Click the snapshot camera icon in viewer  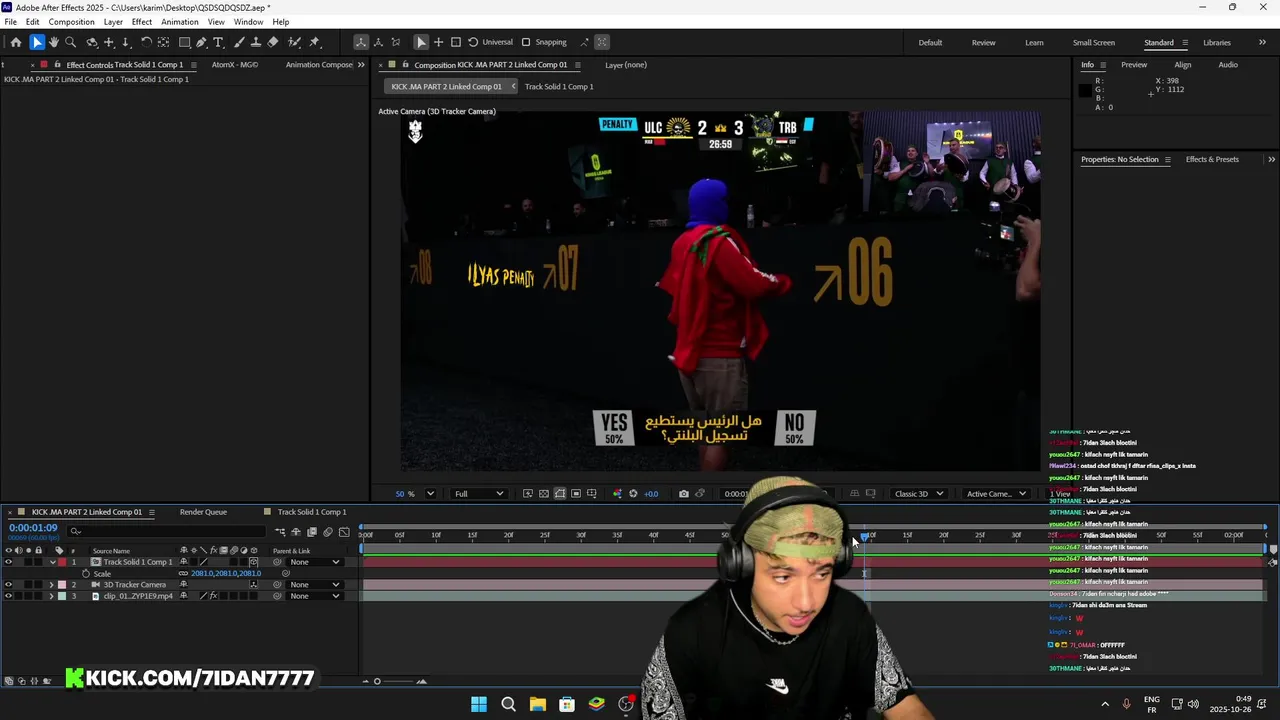pos(683,494)
